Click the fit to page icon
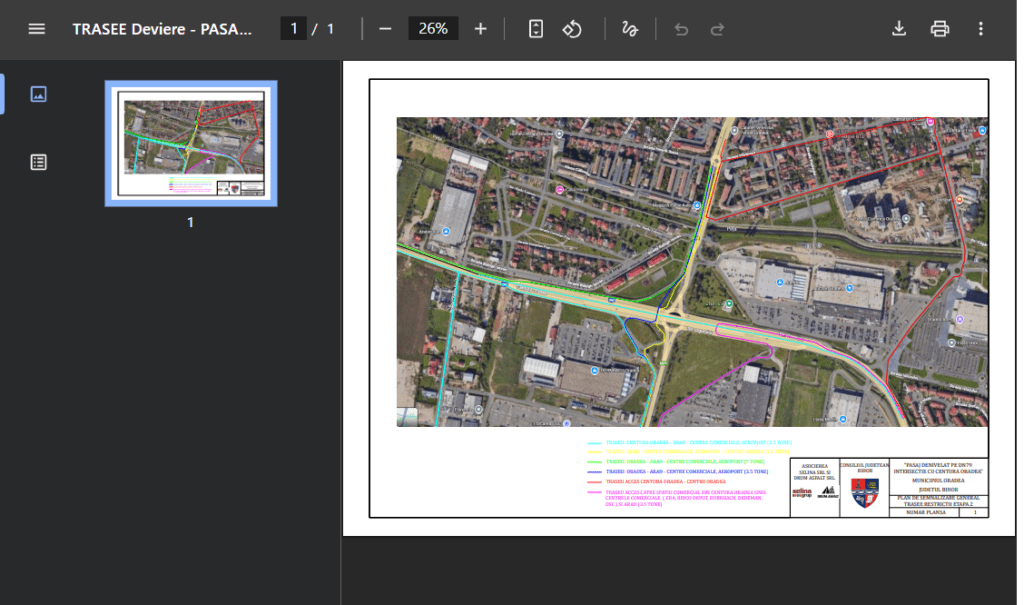Image resolution: width=1024 pixels, height=605 pixels. (x=536, y=29)
